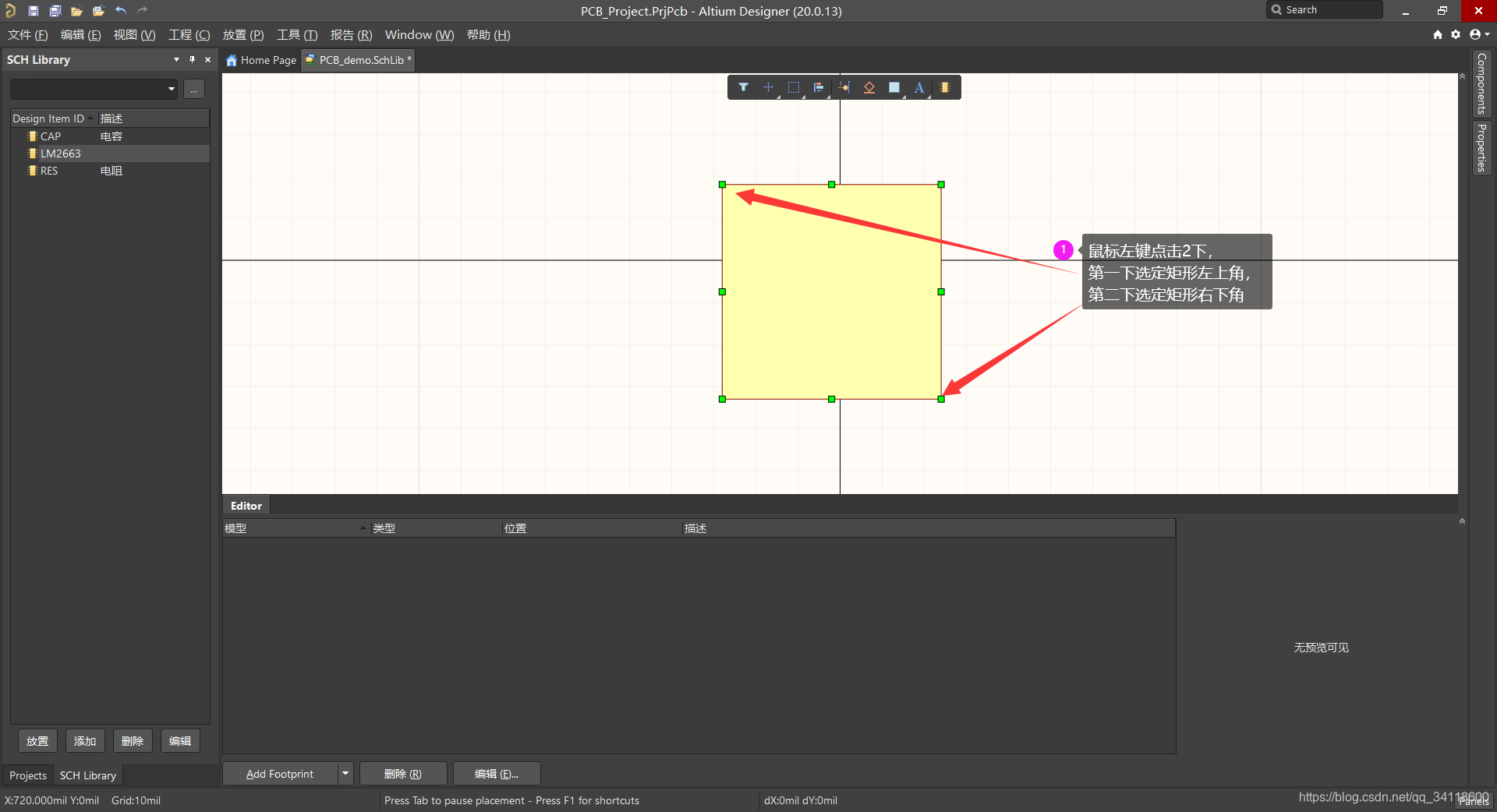Select the LM2663 component row
Screen dimensions: 1497x812
(110, 154)
